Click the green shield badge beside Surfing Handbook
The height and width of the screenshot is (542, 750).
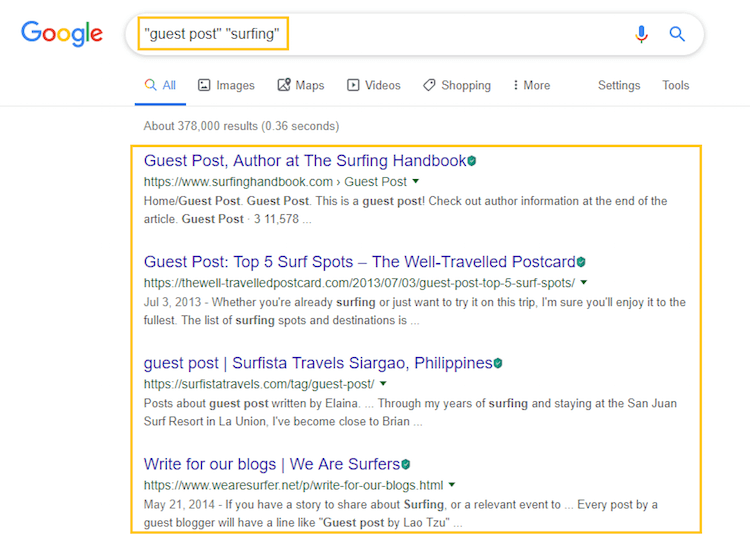pos(472,161)
